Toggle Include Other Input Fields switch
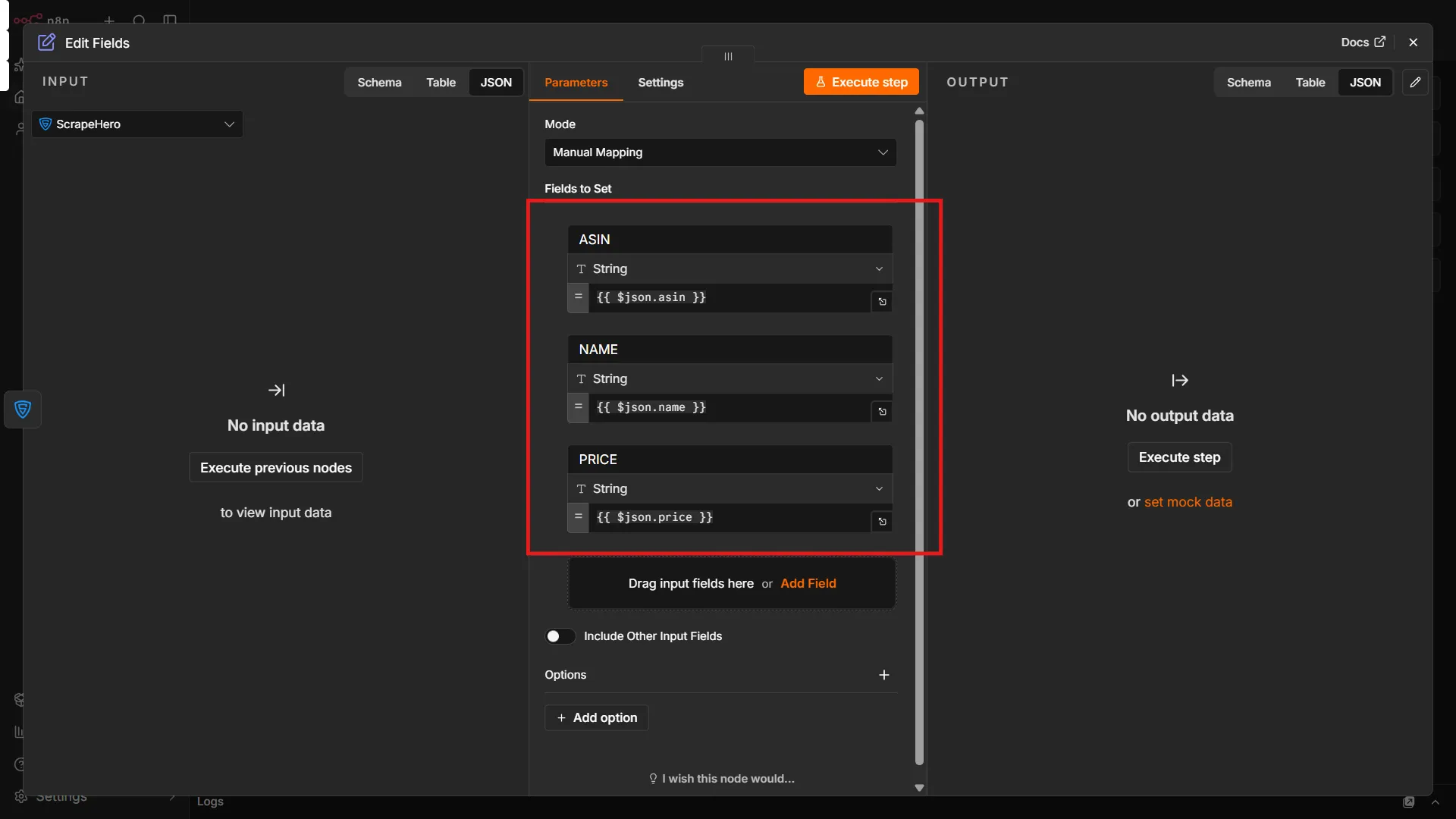1456x819 pixels. (560, 636)
